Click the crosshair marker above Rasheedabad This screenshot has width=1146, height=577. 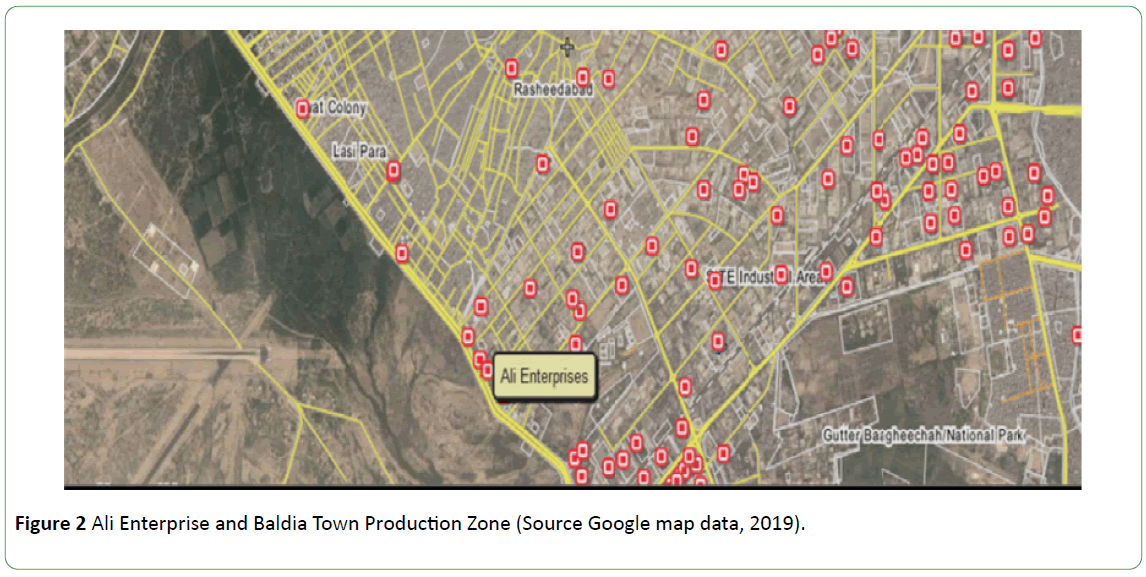click(x=568, y=46)
